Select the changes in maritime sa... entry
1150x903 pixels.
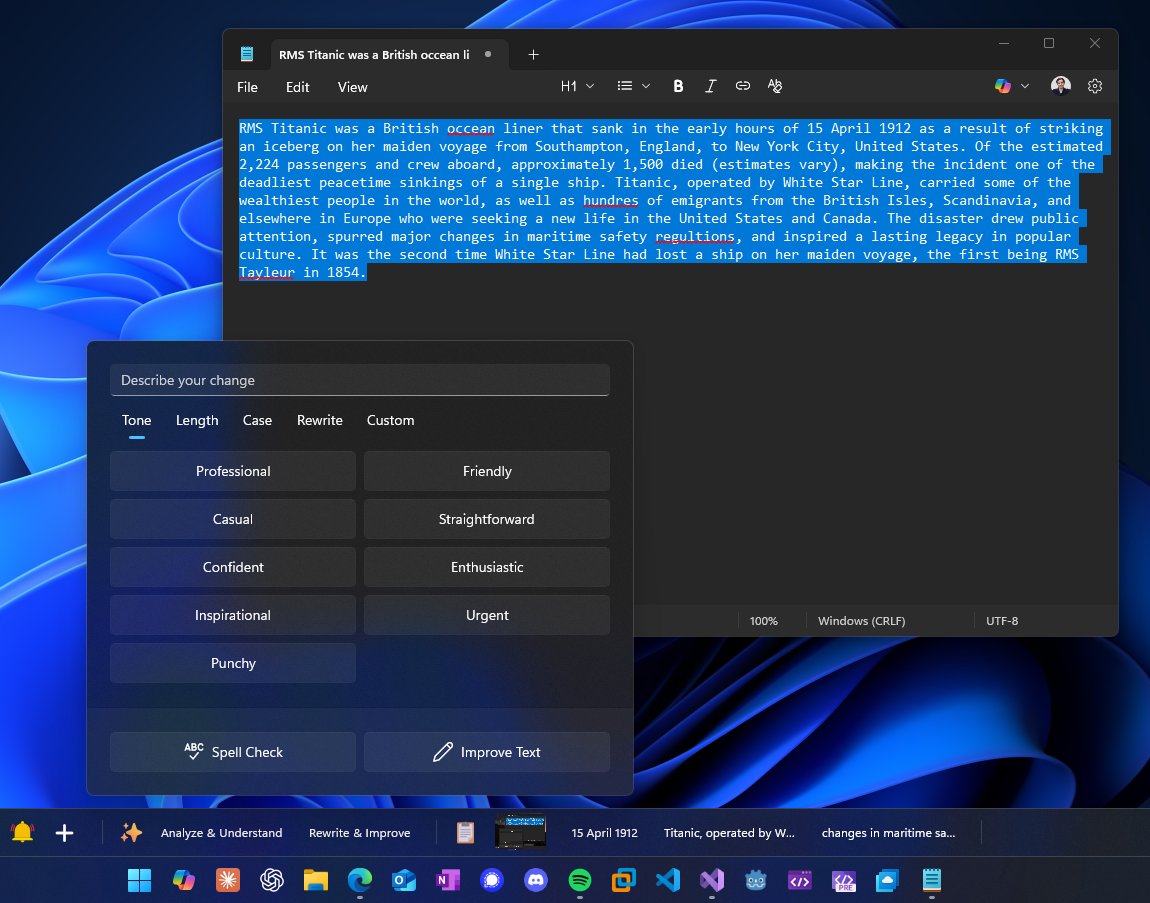888,833
